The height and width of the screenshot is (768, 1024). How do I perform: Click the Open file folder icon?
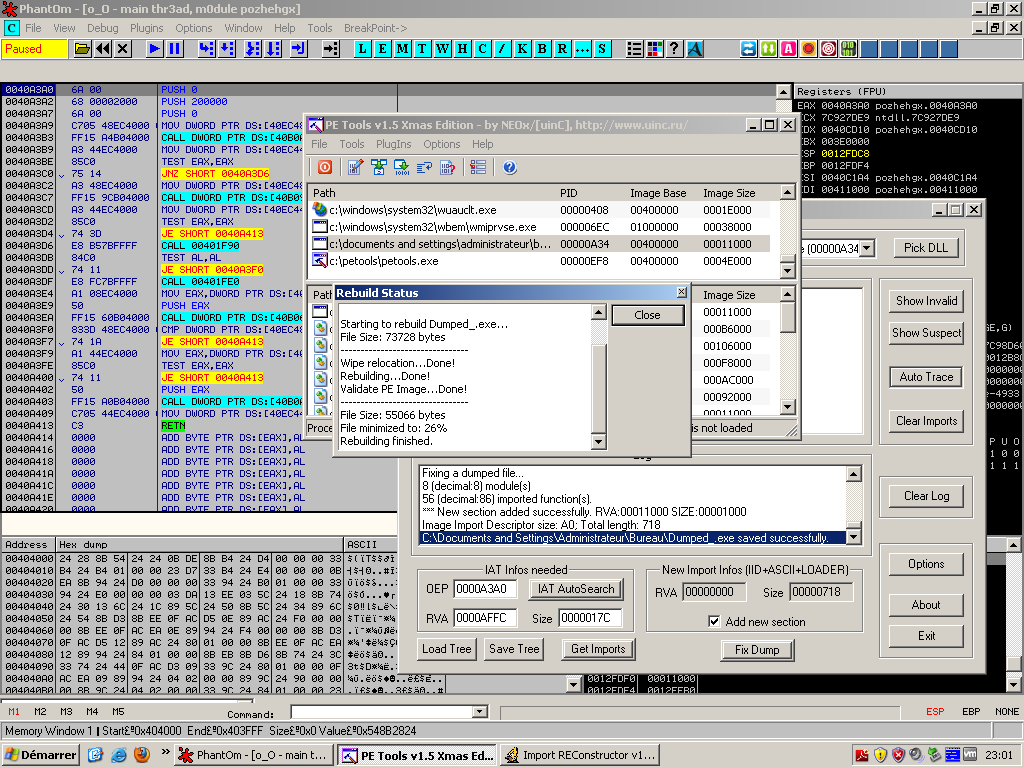82,48
